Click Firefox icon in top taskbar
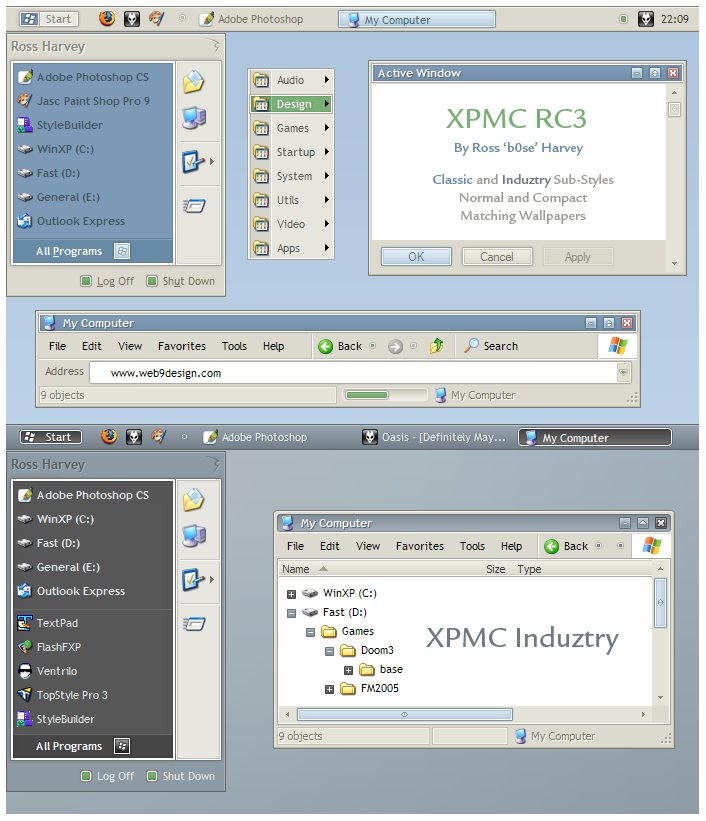The height and width of the screenshot is (821, 706). pyautogui.click(x=107, y=19)
